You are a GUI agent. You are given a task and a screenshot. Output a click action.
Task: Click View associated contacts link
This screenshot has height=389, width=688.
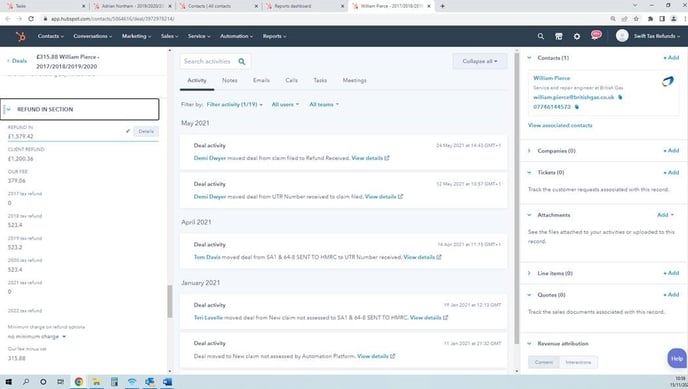click(x=560, y=125)
